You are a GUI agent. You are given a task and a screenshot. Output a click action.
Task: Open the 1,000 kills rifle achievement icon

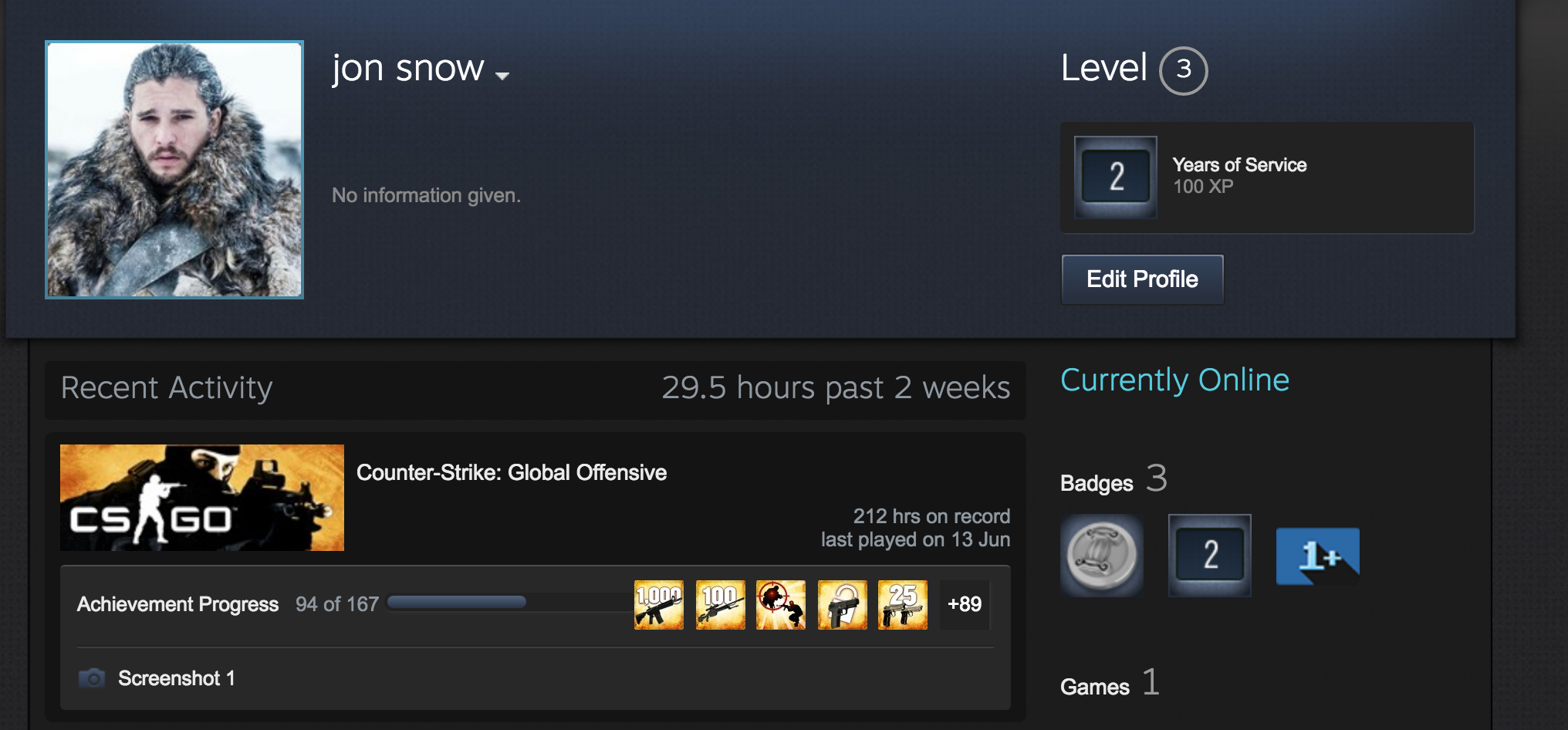[659, 605]
